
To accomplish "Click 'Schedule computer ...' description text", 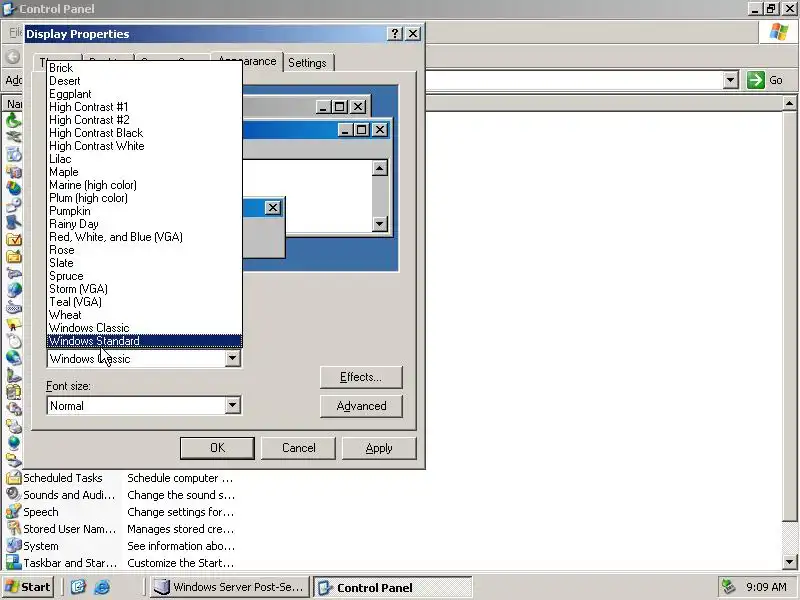I will pos(180,478).
